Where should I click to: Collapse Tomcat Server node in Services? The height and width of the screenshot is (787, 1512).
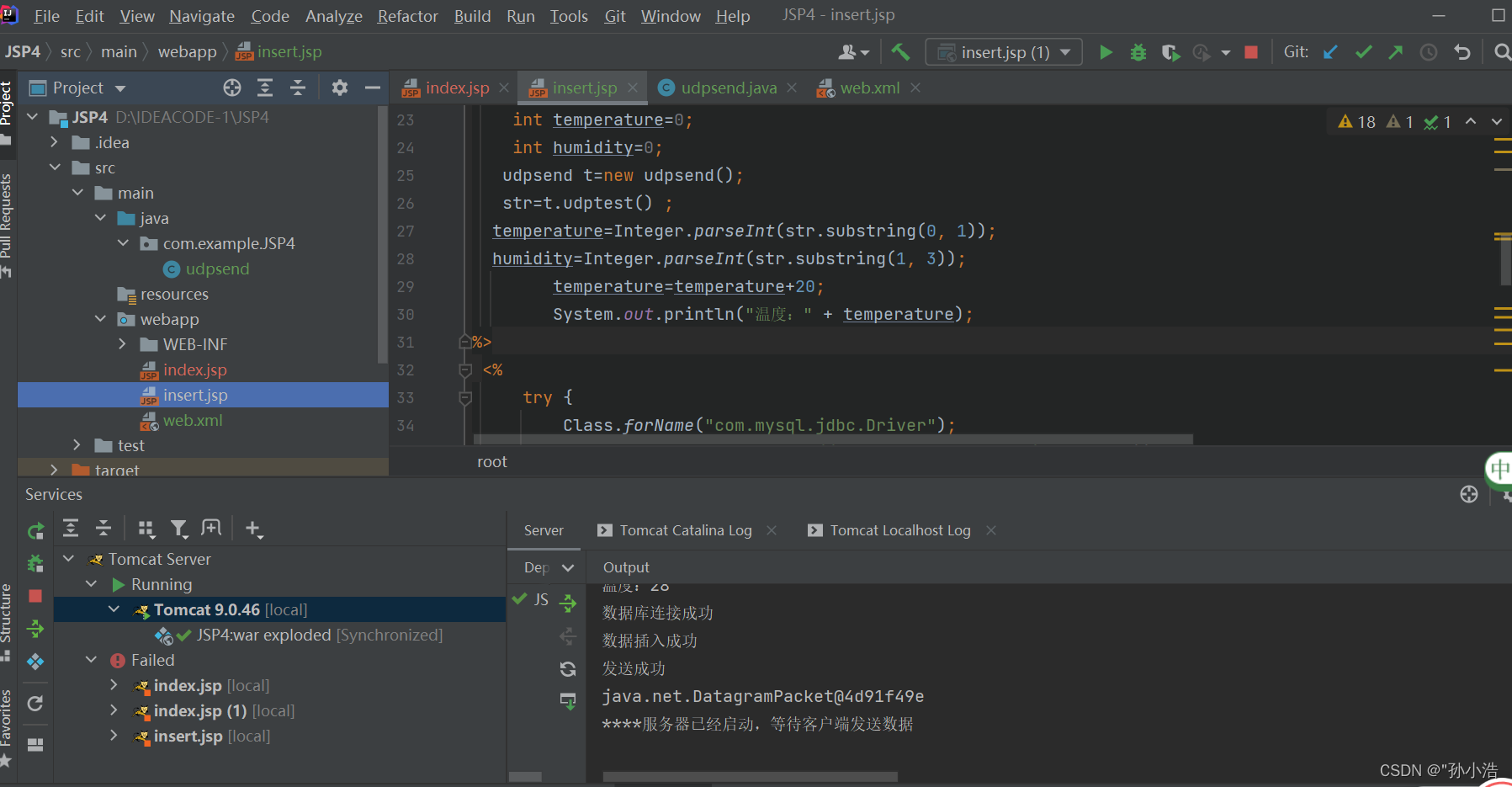(69, 559)
